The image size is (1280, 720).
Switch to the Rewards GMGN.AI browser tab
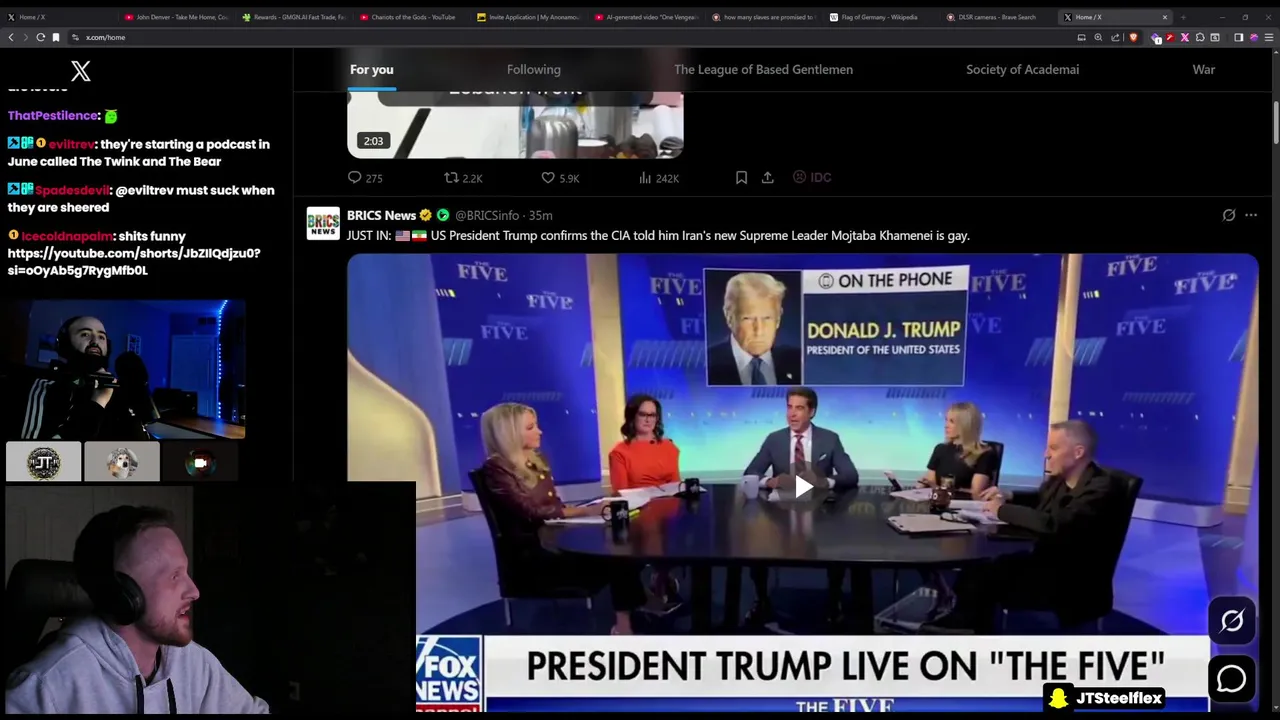coord(294,17)
